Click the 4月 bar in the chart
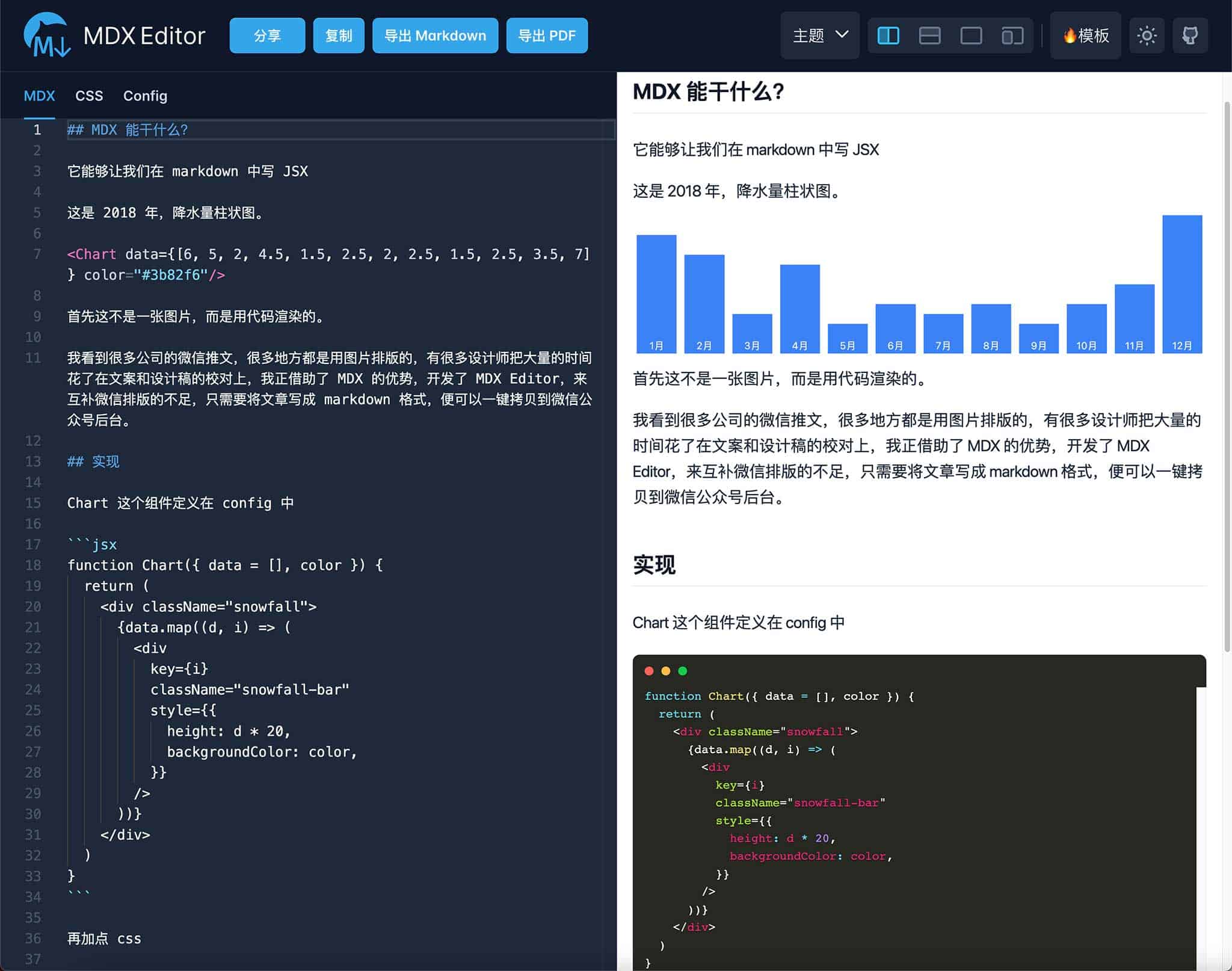This screenshot has width=1232, height=971. point(799,309)
